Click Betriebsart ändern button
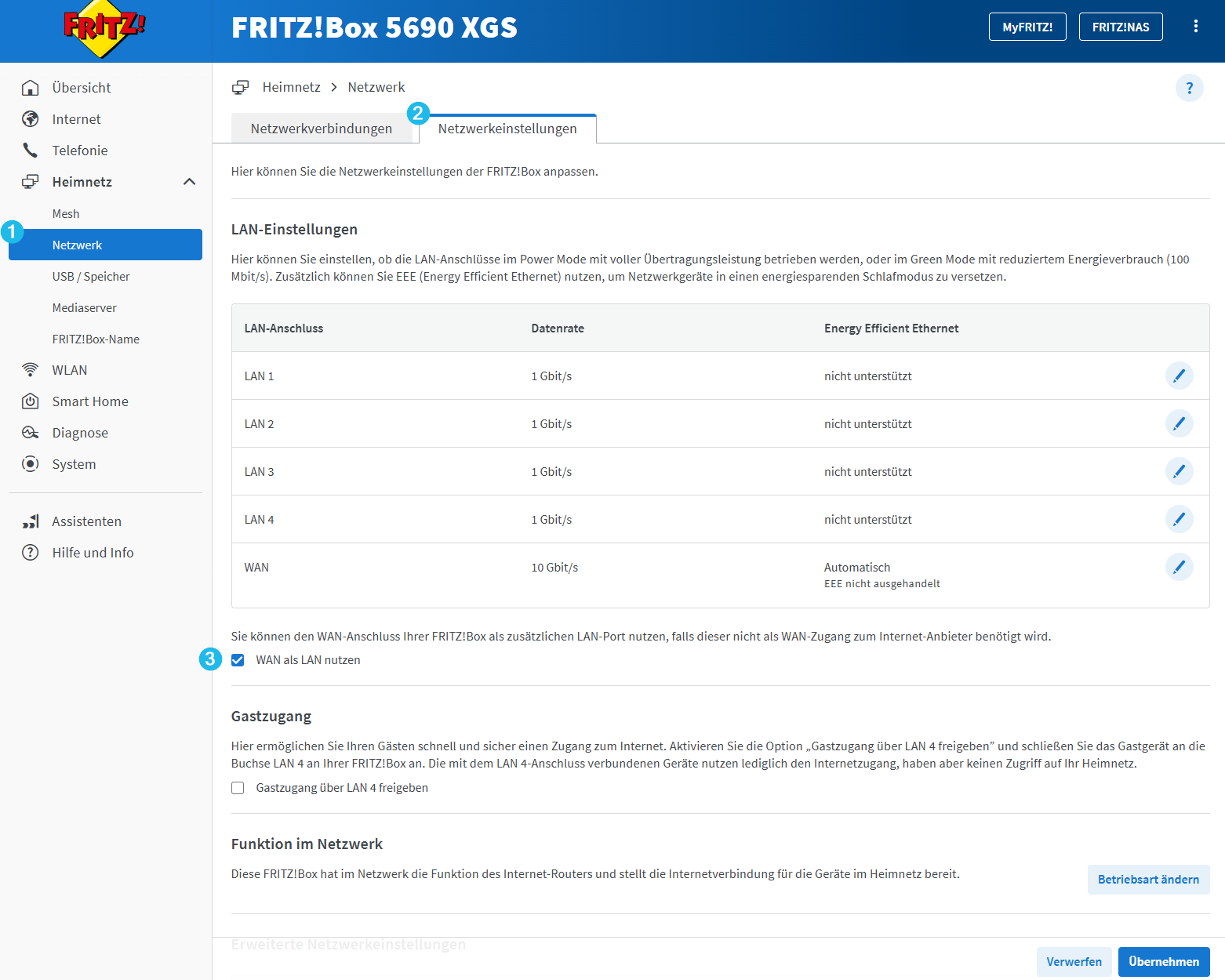 (x=1148, y=880)
